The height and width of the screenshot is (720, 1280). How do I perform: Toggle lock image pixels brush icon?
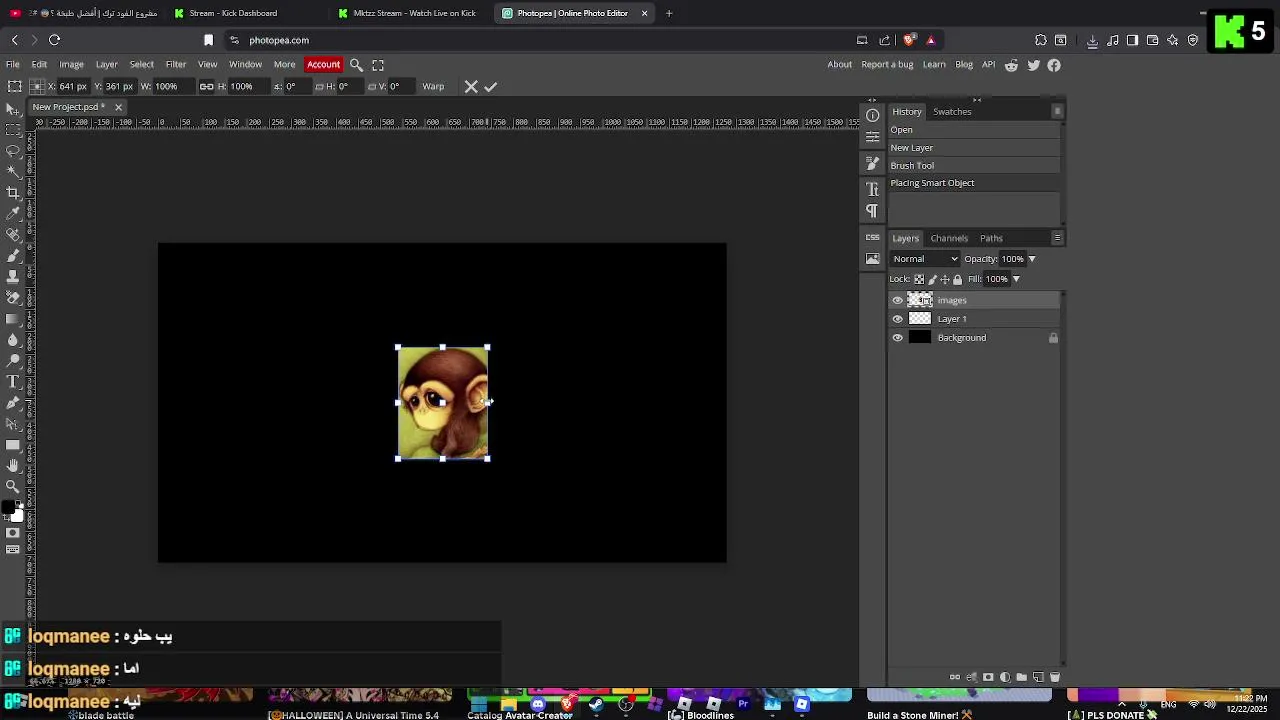tap(932, 279)
